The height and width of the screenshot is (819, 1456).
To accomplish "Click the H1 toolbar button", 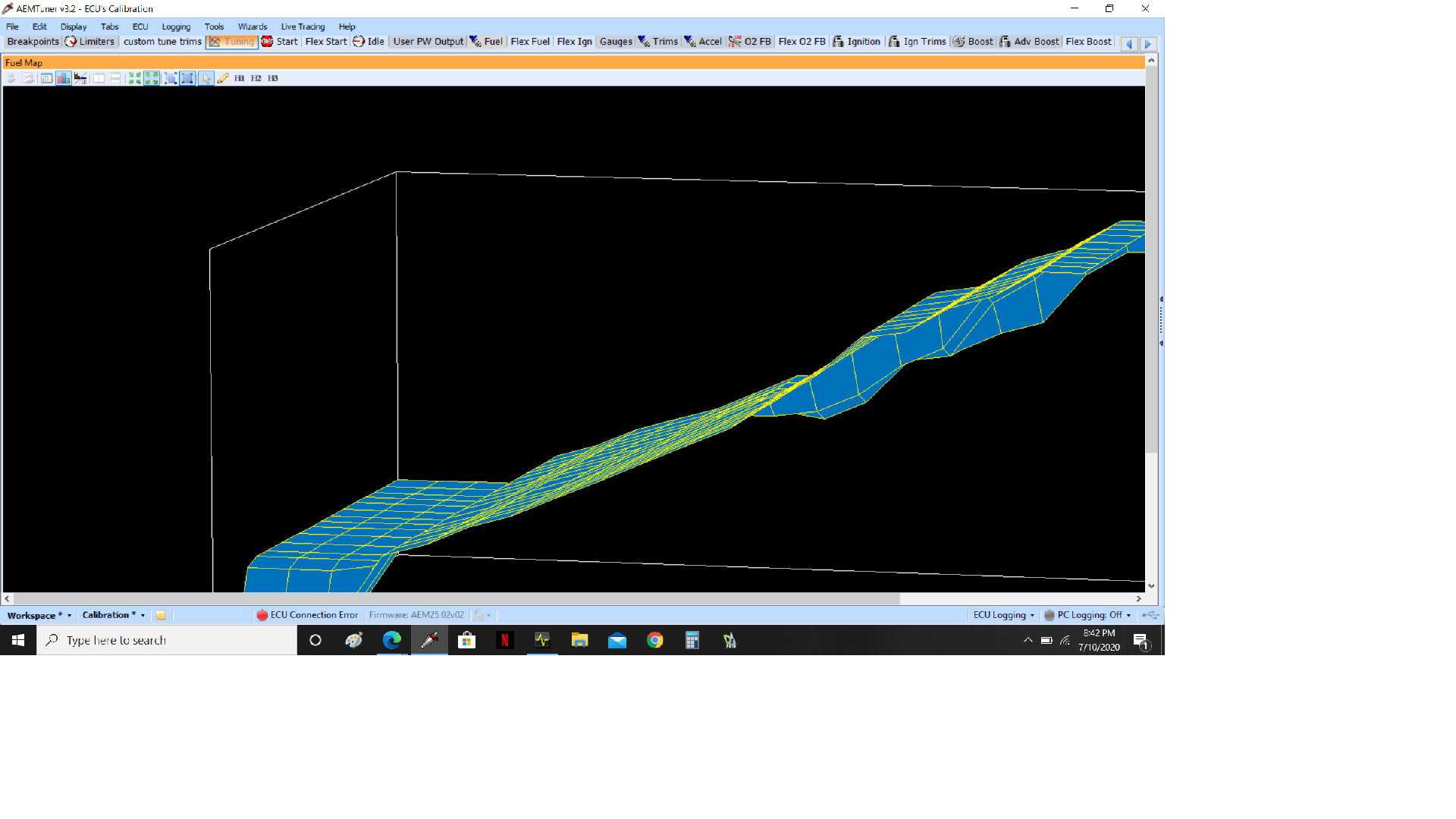I will 240,78.
